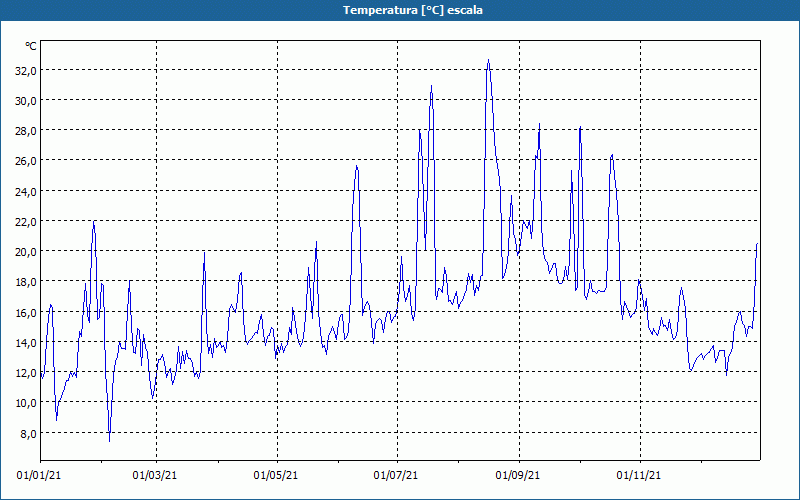
Task: Click the 22,0 y-axis label
Action: [x=26, y=222]
